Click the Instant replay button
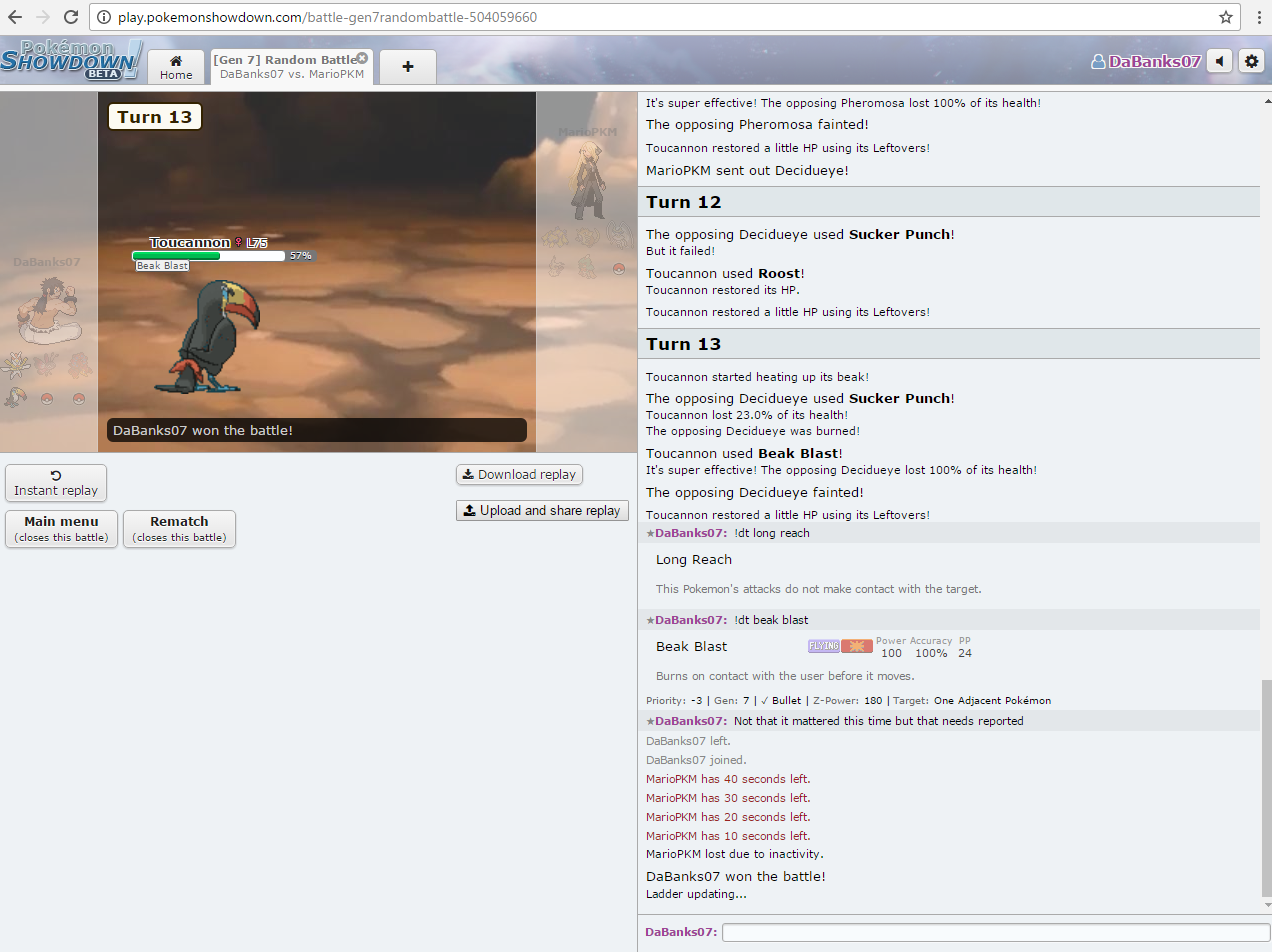Screen dimensions: 1272x952 point(56,483)
